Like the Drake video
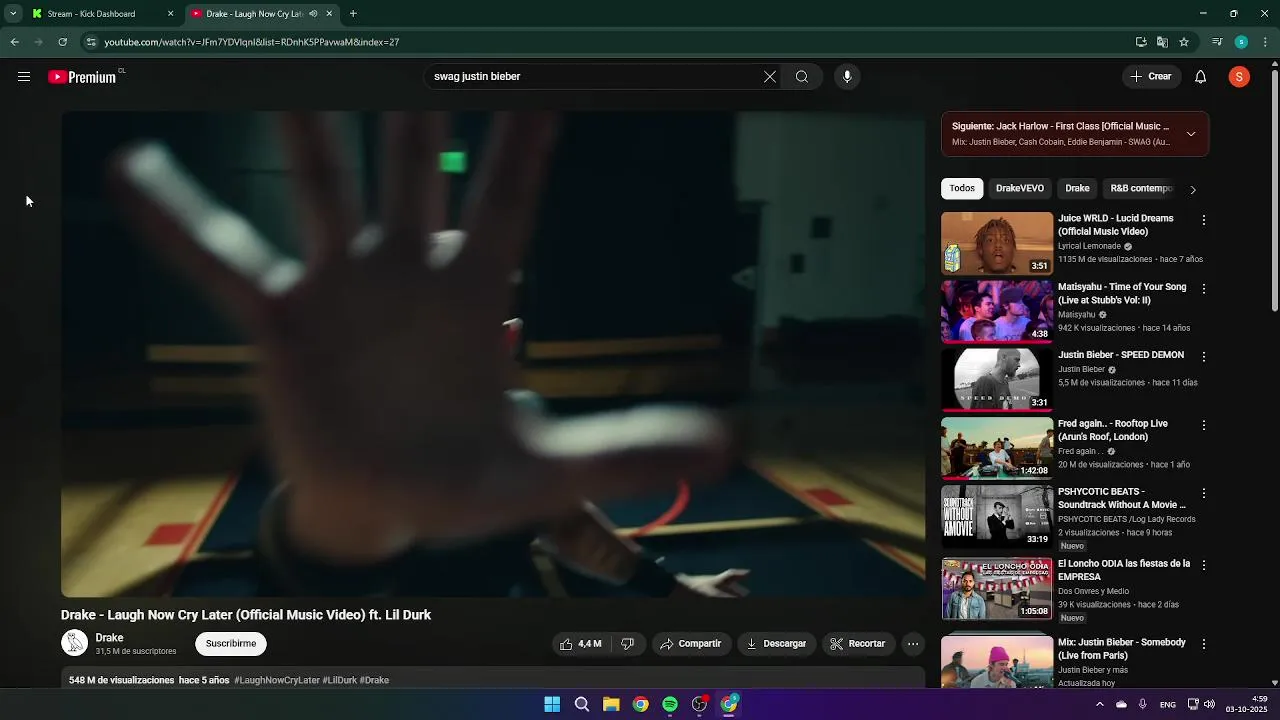1280x720 pixels. click(x=580, y=644)
